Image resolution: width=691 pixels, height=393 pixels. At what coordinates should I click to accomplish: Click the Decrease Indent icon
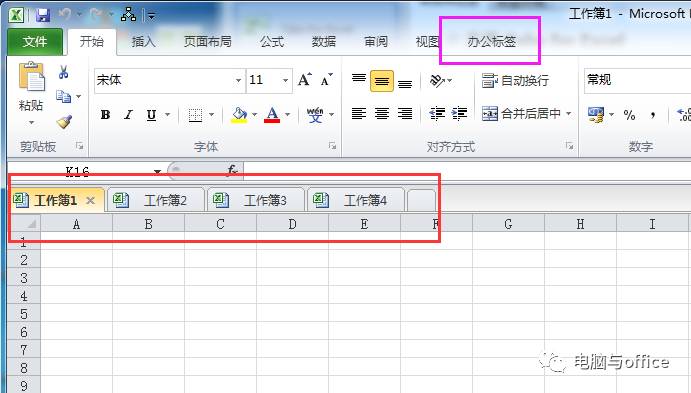(x=437, y=114)
